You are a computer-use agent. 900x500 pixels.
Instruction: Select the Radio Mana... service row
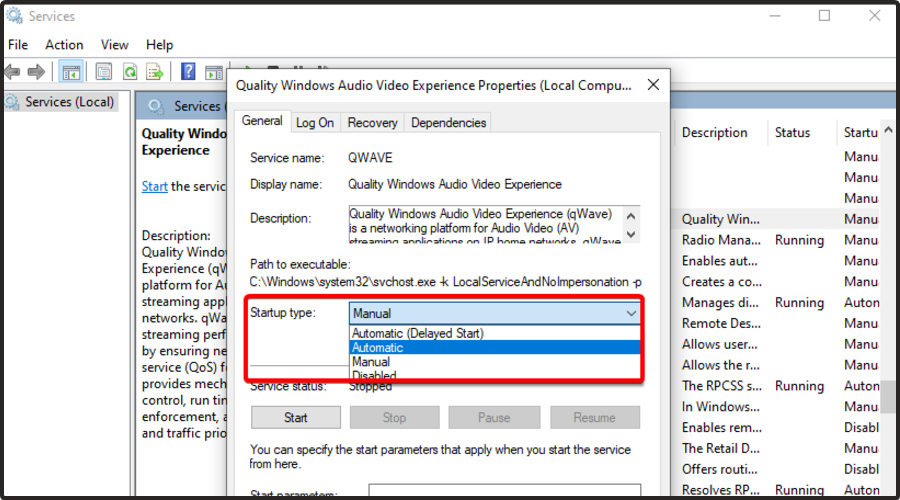click(x=777, y=240)
